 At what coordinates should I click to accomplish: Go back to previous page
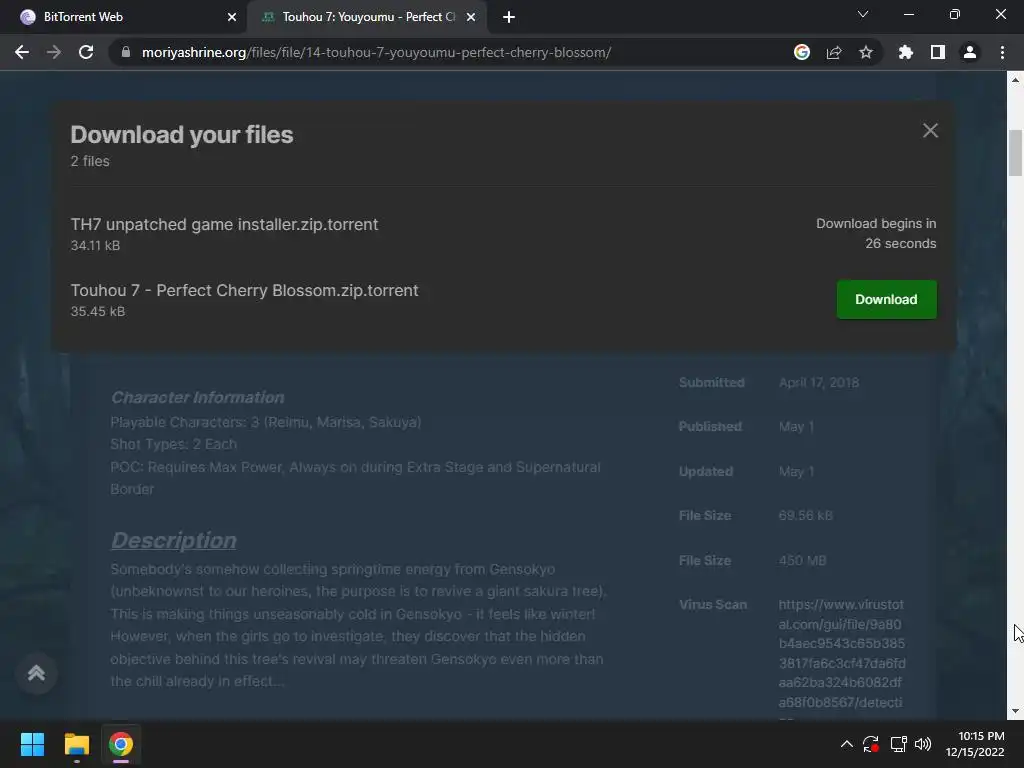[x=22, y=52]
